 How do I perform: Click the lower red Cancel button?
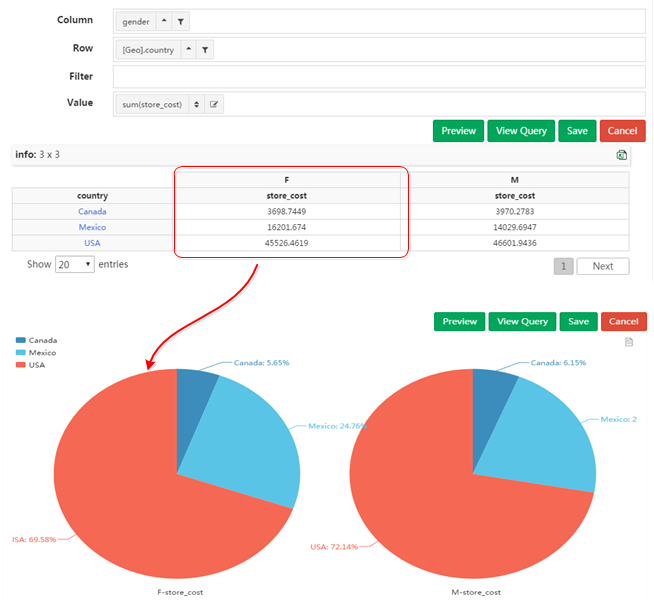tap(623, 321)
